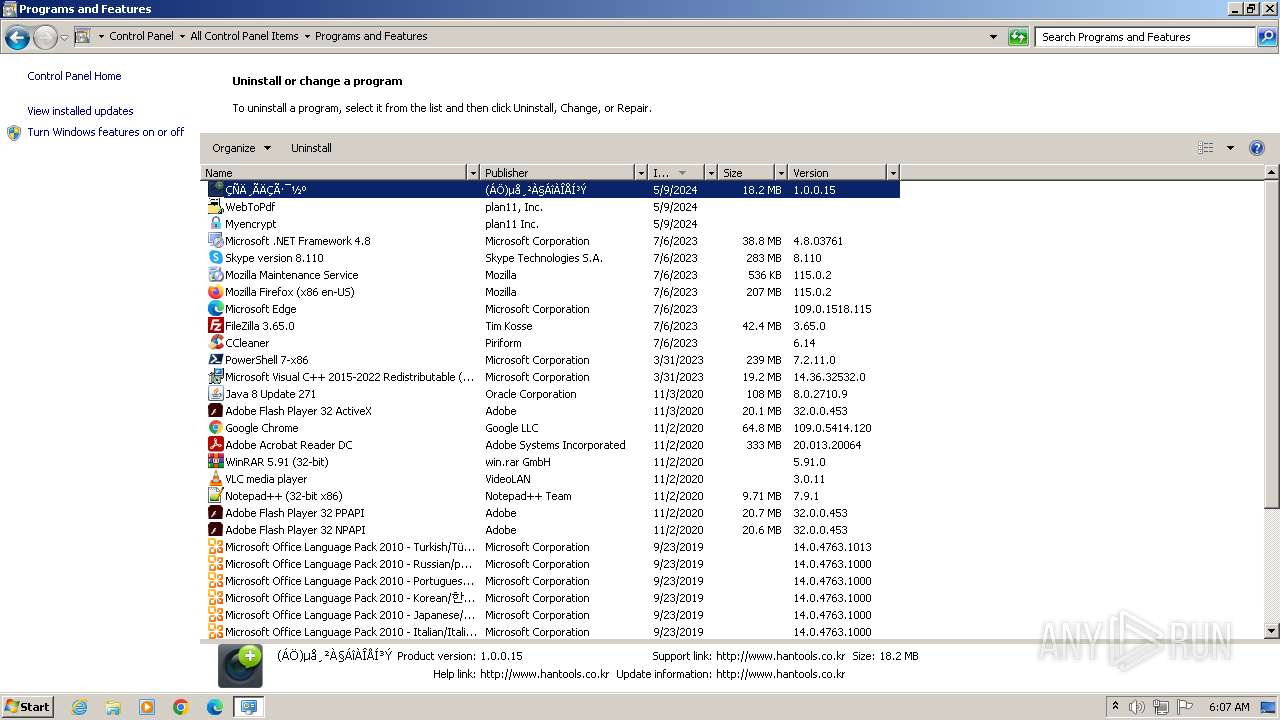This screenshot has width=1280, height=720.
Task: Open Windows Explorer from taskbar
Action: click(x=113, y=707)
